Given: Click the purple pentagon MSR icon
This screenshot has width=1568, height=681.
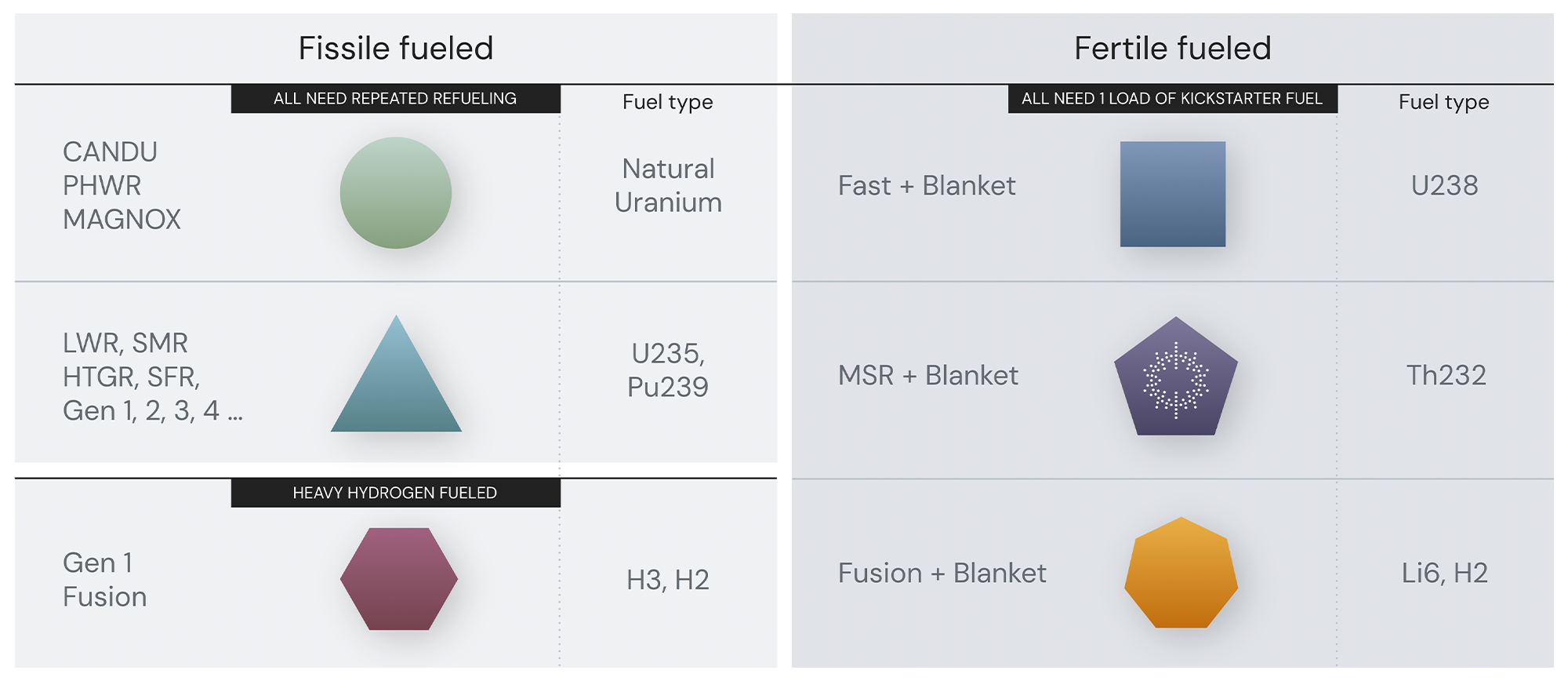Looking at the screenshot, I should 1176,377.
